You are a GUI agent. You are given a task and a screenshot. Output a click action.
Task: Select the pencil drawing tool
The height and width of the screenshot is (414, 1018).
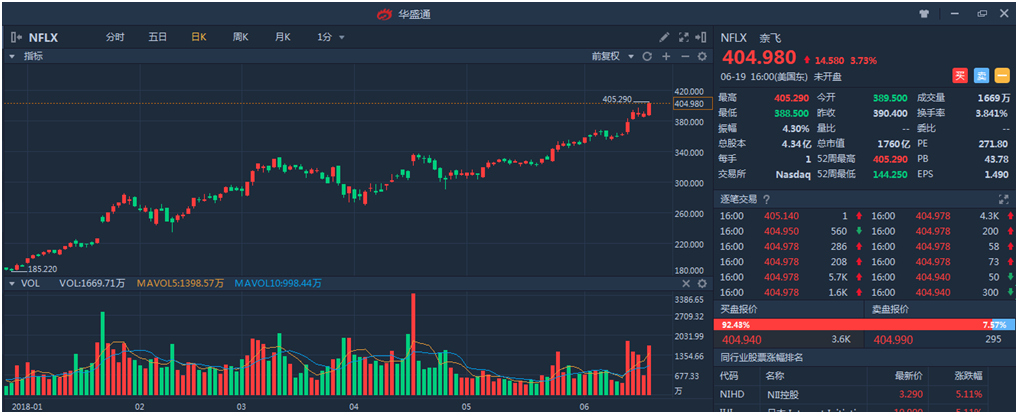(x=664, y=38)
